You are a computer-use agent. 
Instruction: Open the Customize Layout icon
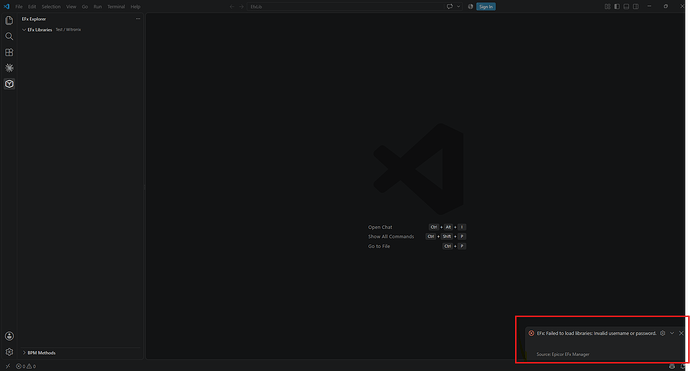[x=607, y=7]
